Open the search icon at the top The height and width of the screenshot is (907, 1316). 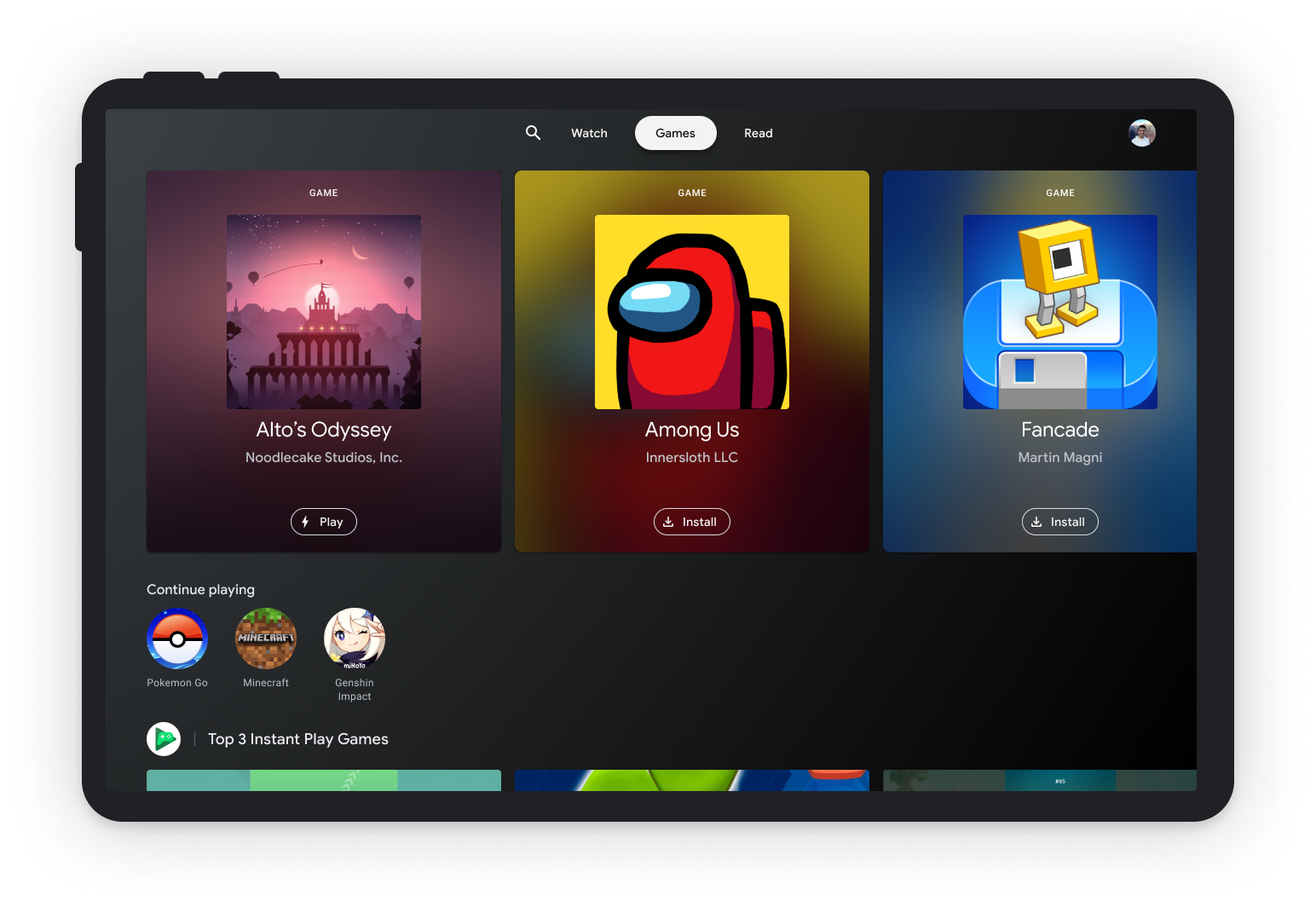pyautogui.click(x=533, y=133)
